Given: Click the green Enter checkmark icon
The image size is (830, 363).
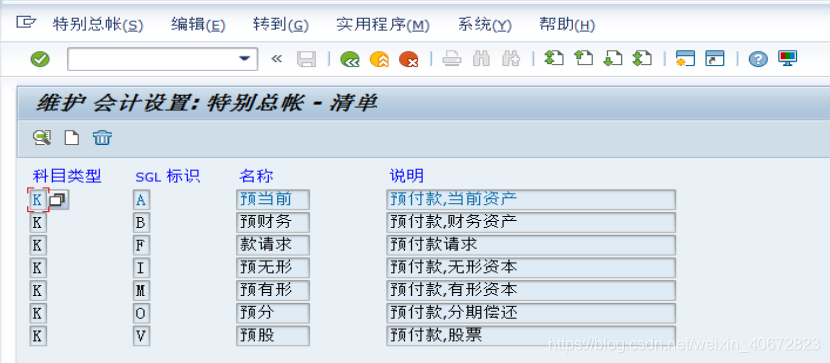Looking at the screenshot, I should pyautogui.click(x=40, y=59).
